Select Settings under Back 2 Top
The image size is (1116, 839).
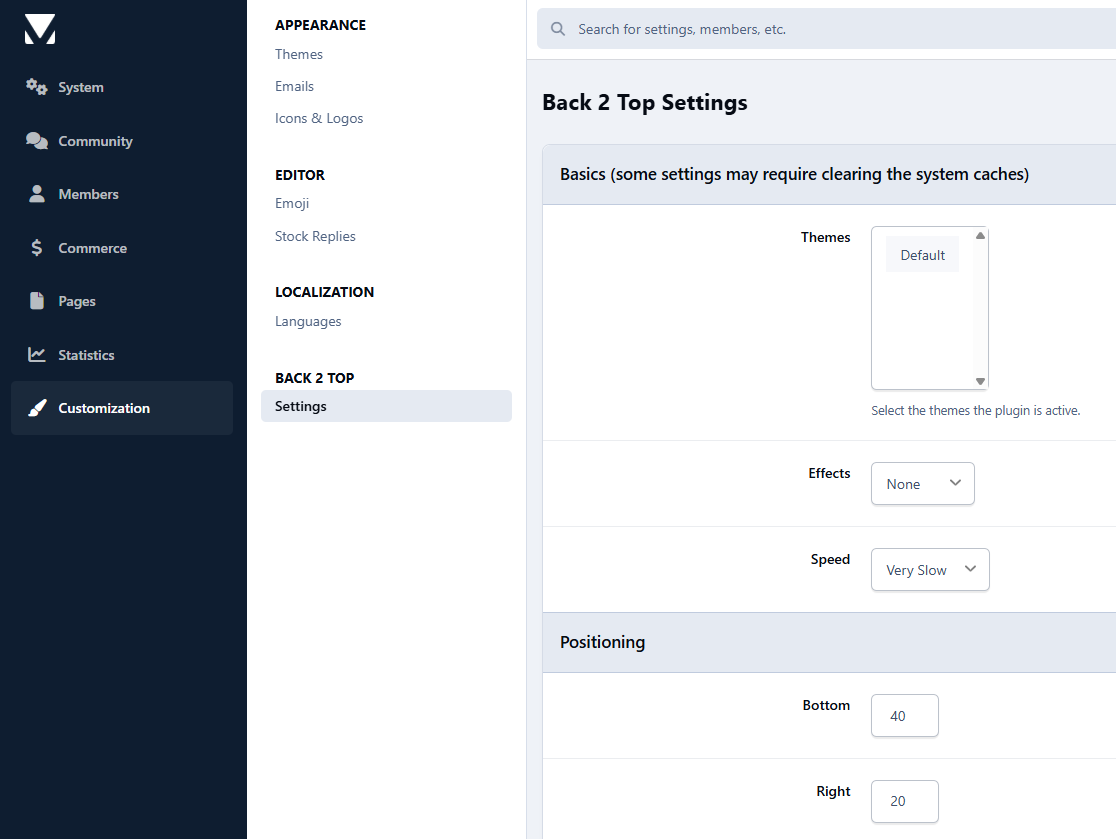[x=301, y=406]
